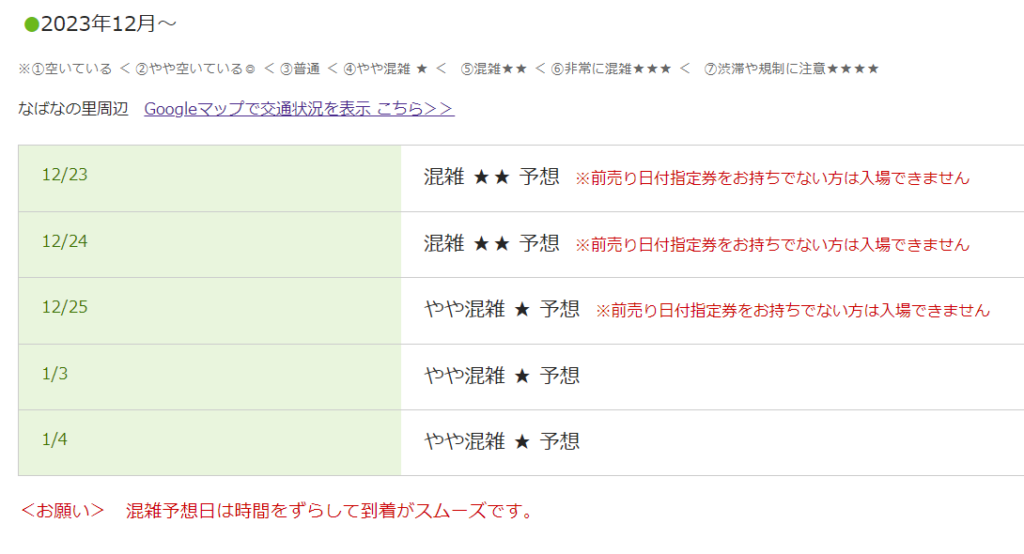The height and width of the screenshot is (554, 1024).
Task: Click the green circle before 2023年12月
Action: [31, 24]
